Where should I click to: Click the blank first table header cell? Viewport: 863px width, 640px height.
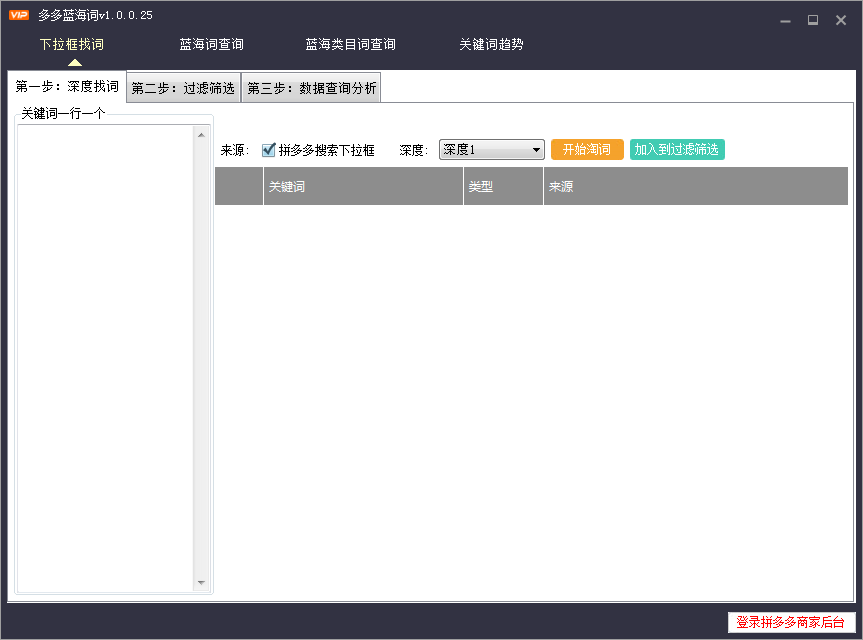pyautogui.click(x=239, y=187)
